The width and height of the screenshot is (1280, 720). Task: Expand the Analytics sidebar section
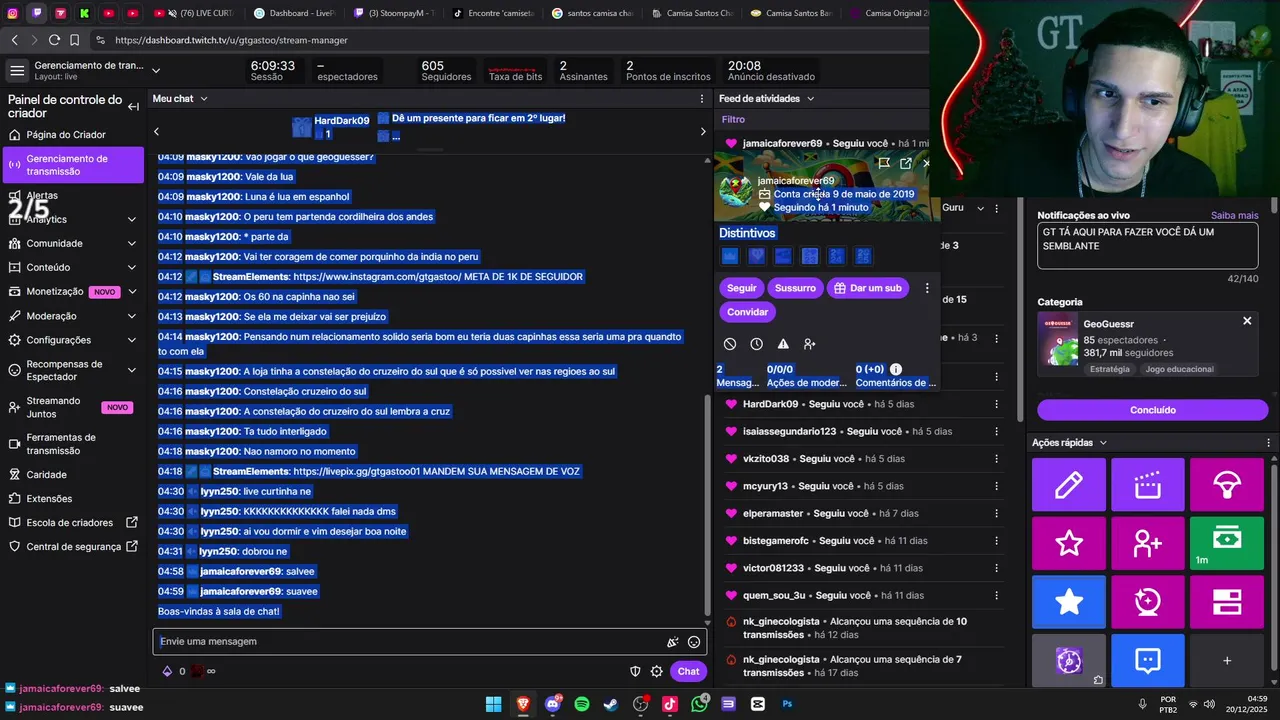132,219
